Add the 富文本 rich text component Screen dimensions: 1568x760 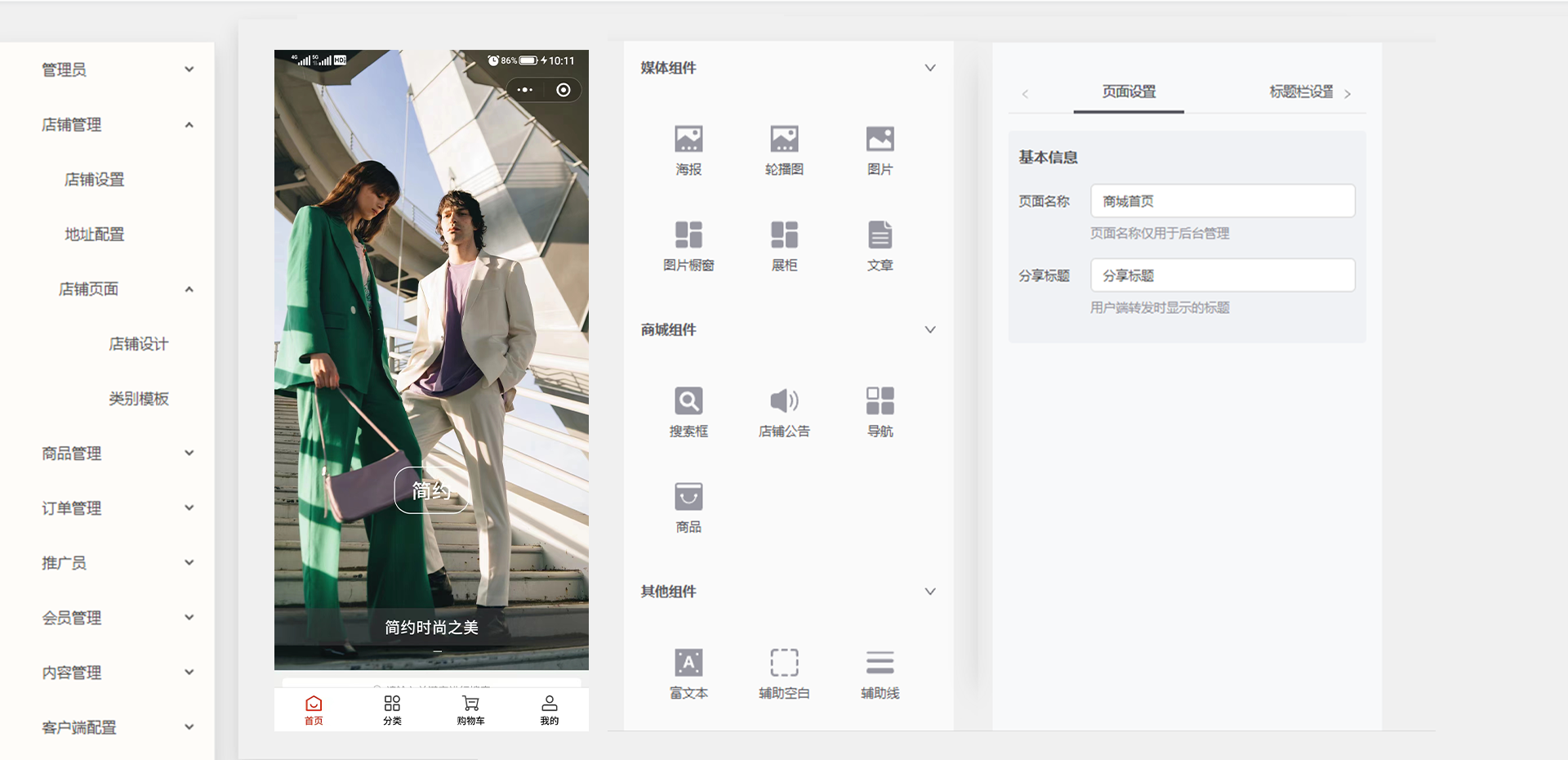pos(688,673)
